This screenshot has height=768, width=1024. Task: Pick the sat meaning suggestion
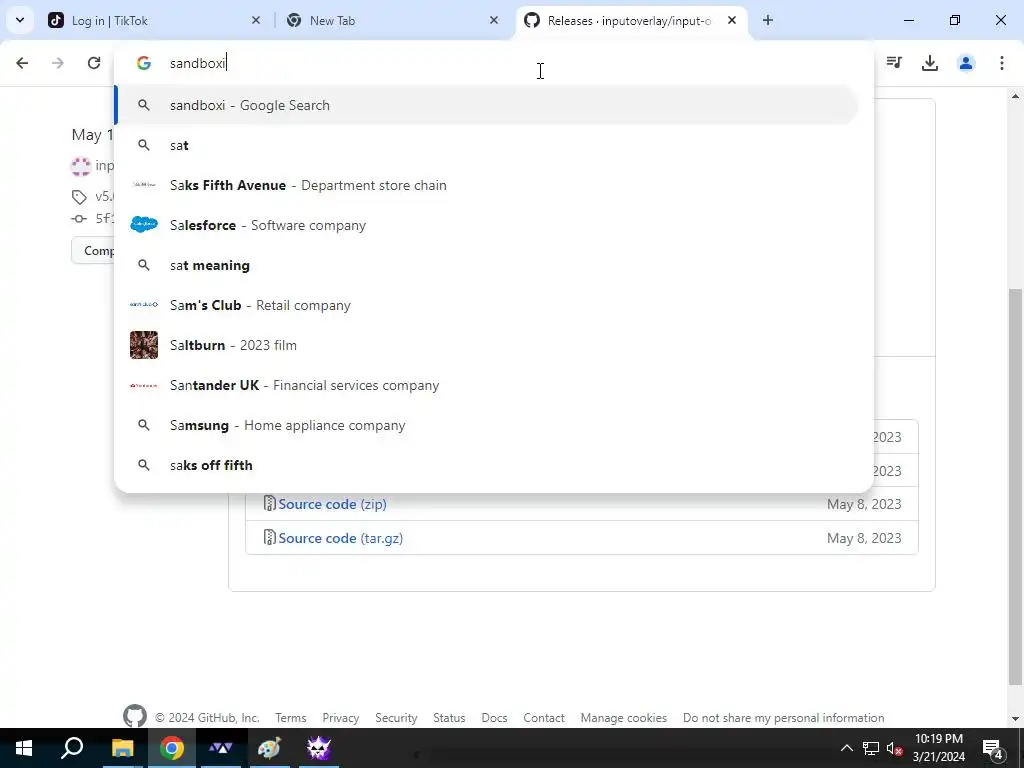[x=487, y=265]
